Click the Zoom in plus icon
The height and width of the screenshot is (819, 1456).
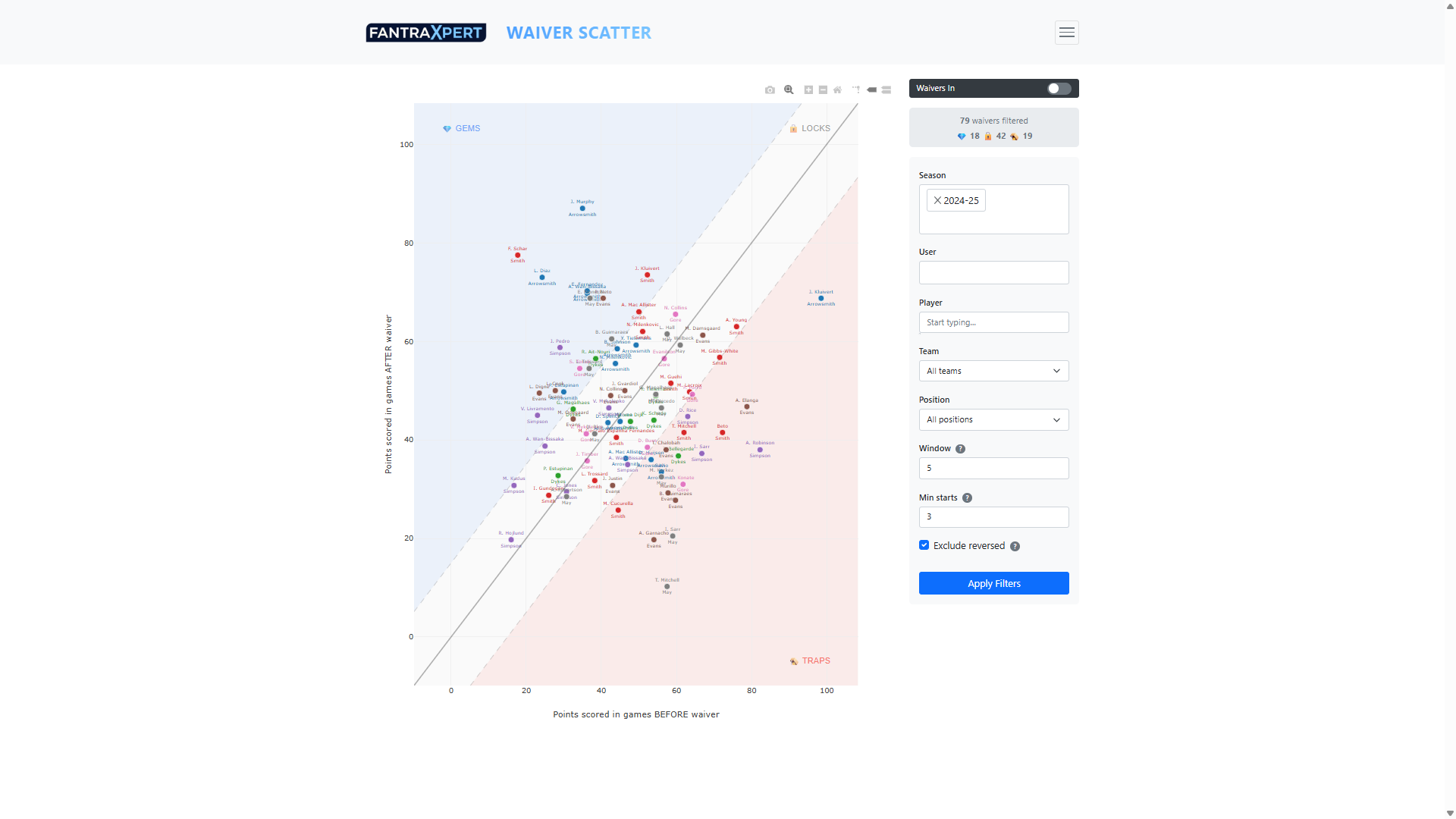pyautogui.click(x=808, y=89)
